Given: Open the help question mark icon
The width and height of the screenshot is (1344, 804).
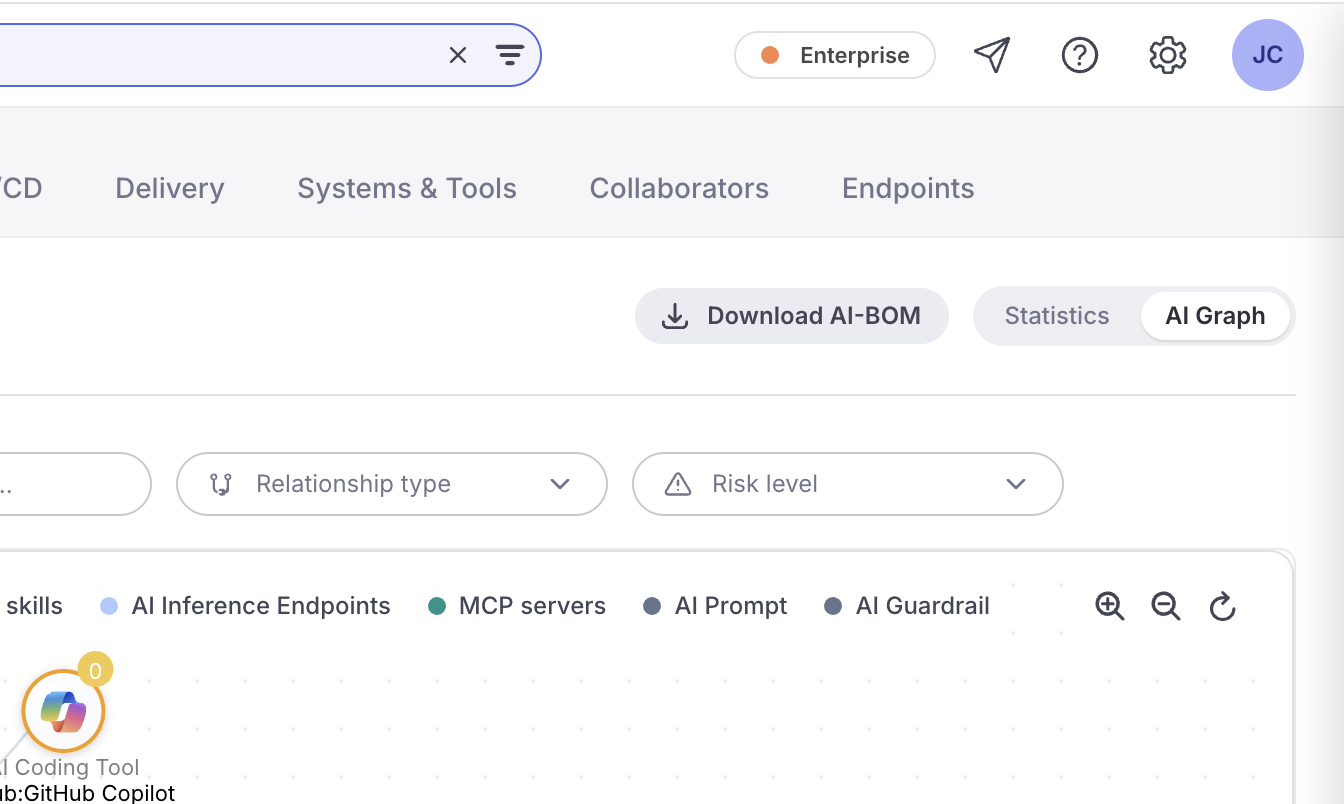Looking at the screenshot, I should 1080,55.
